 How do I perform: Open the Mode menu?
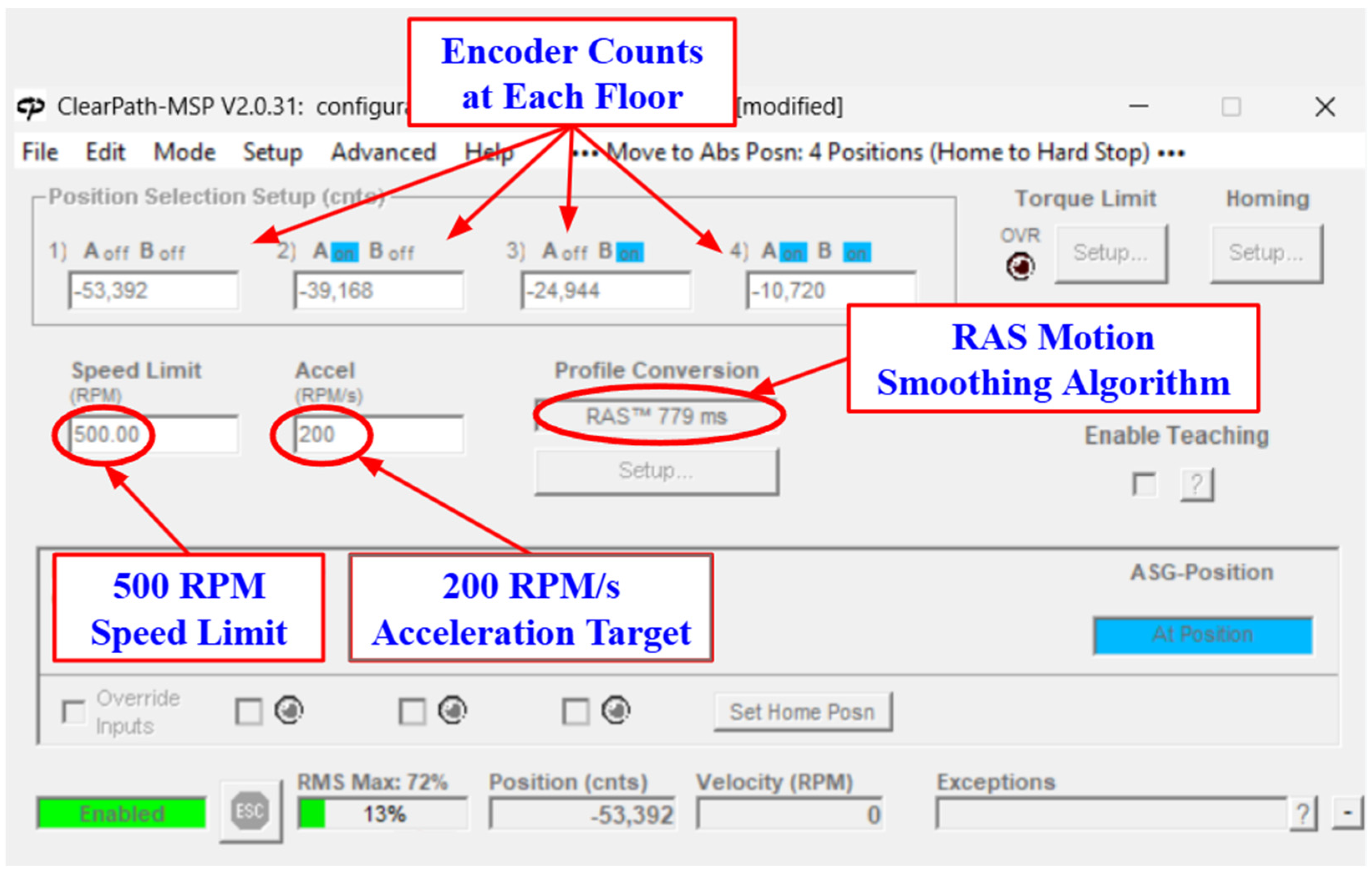tap(185, 152)
